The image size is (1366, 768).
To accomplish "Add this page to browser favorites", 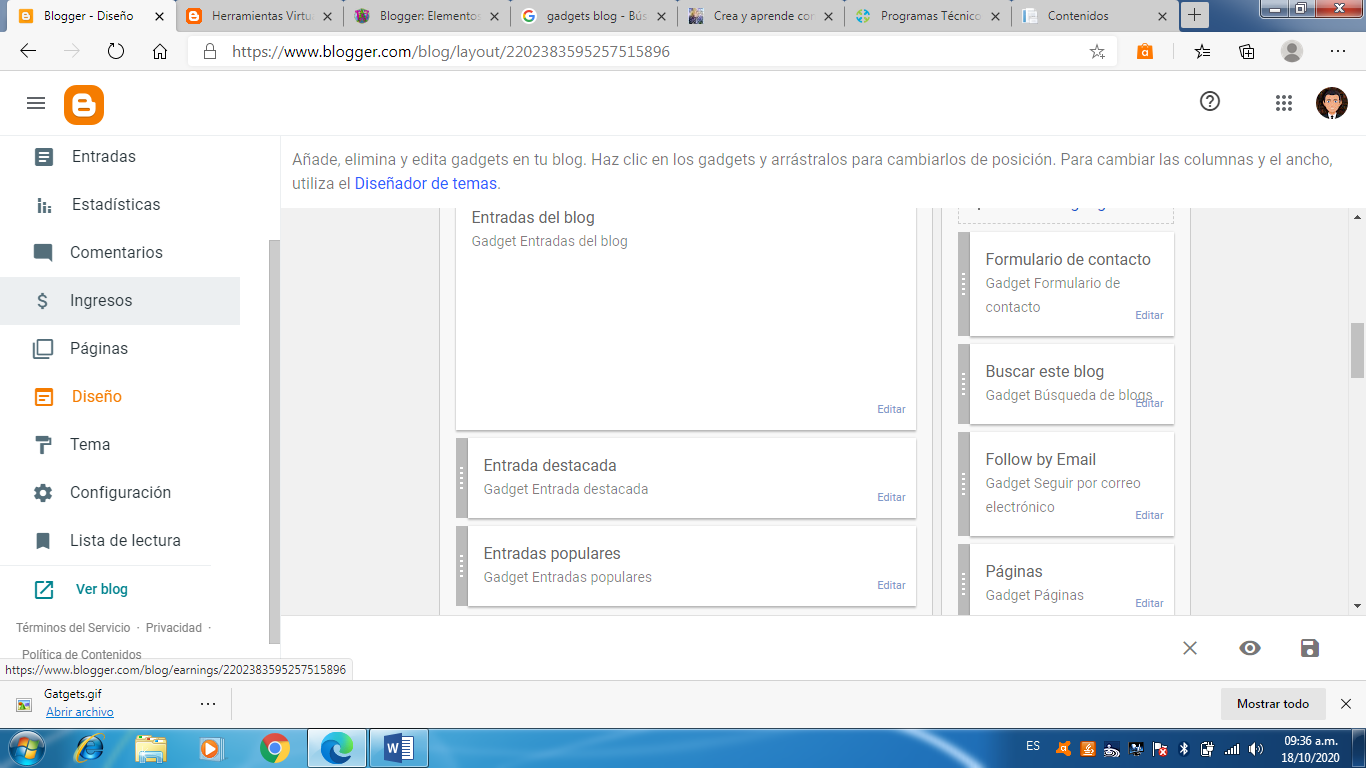I will click(1097, 52).
